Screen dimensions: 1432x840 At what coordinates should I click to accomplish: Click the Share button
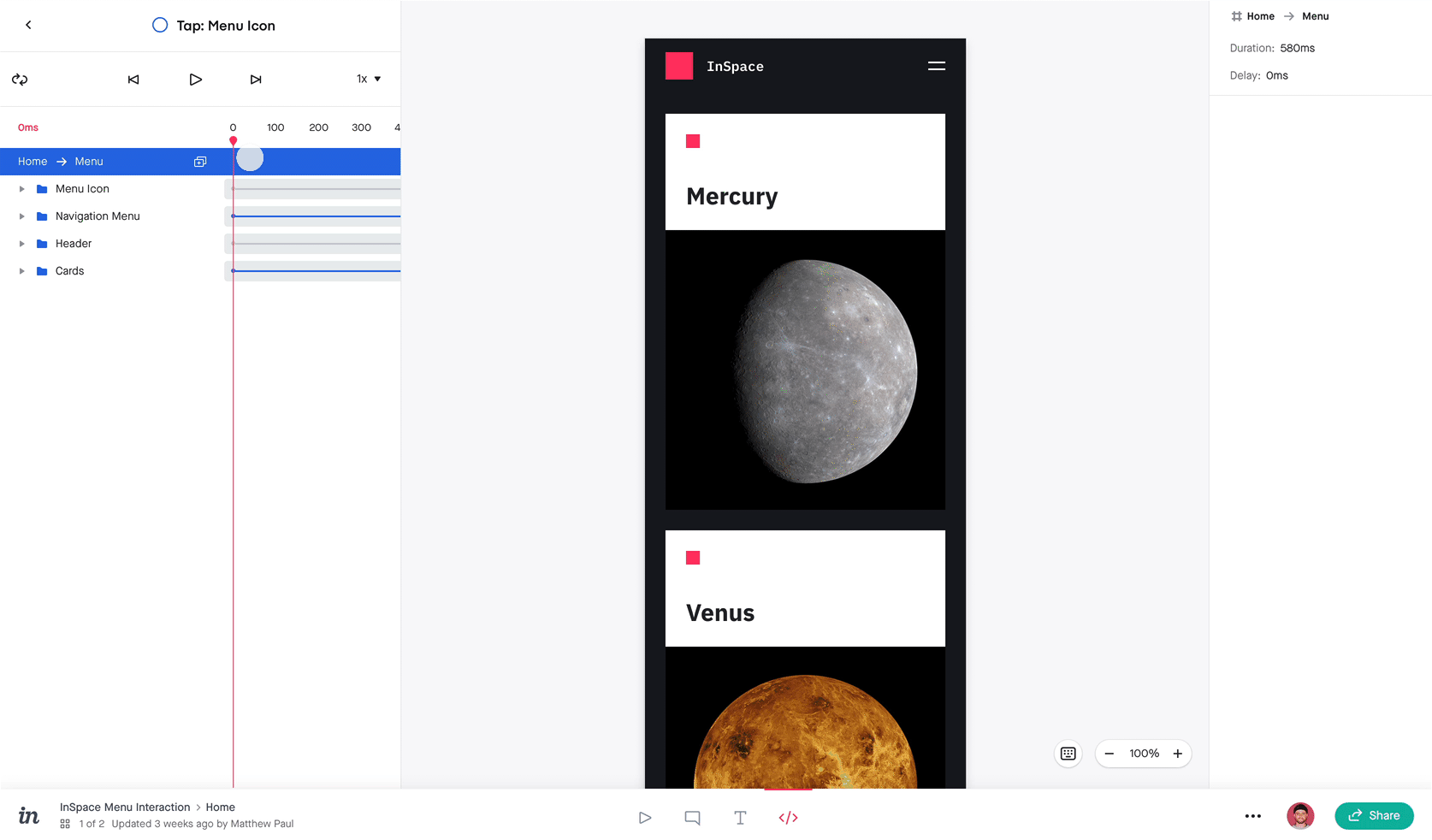click(x=1374, y=816)
